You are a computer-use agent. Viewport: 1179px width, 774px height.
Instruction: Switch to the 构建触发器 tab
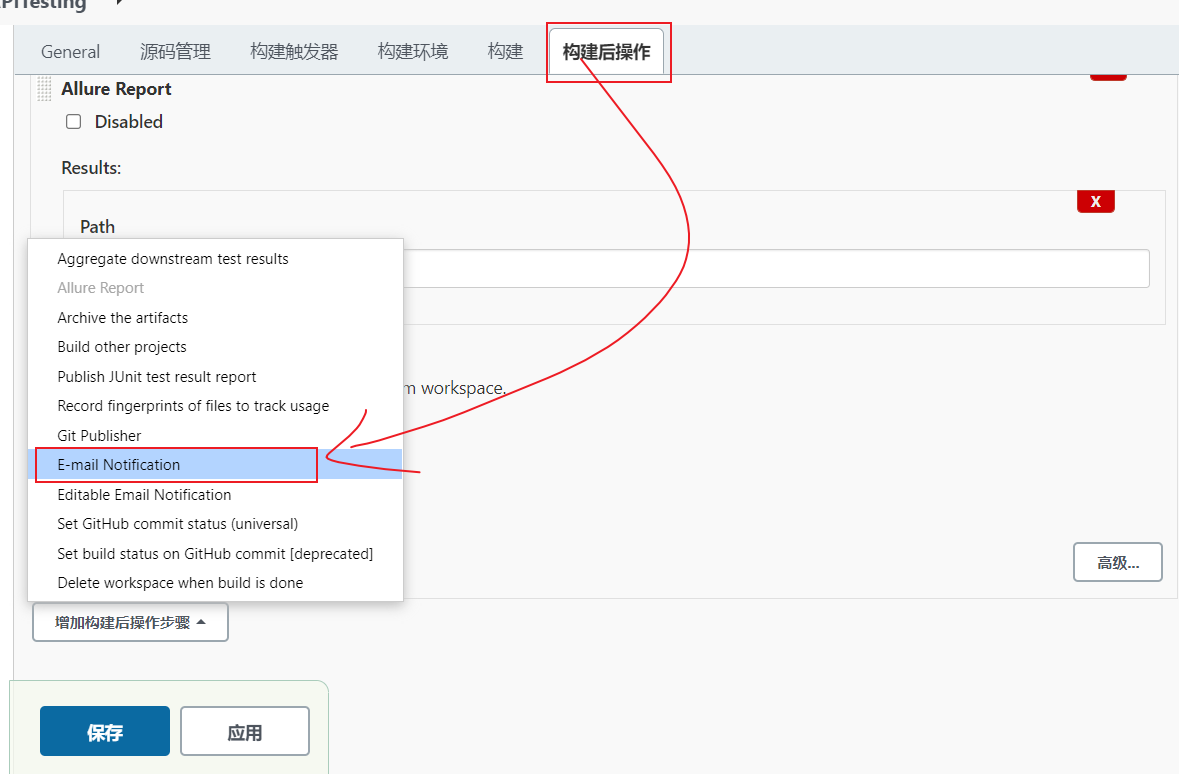click(x=294, y=52)
